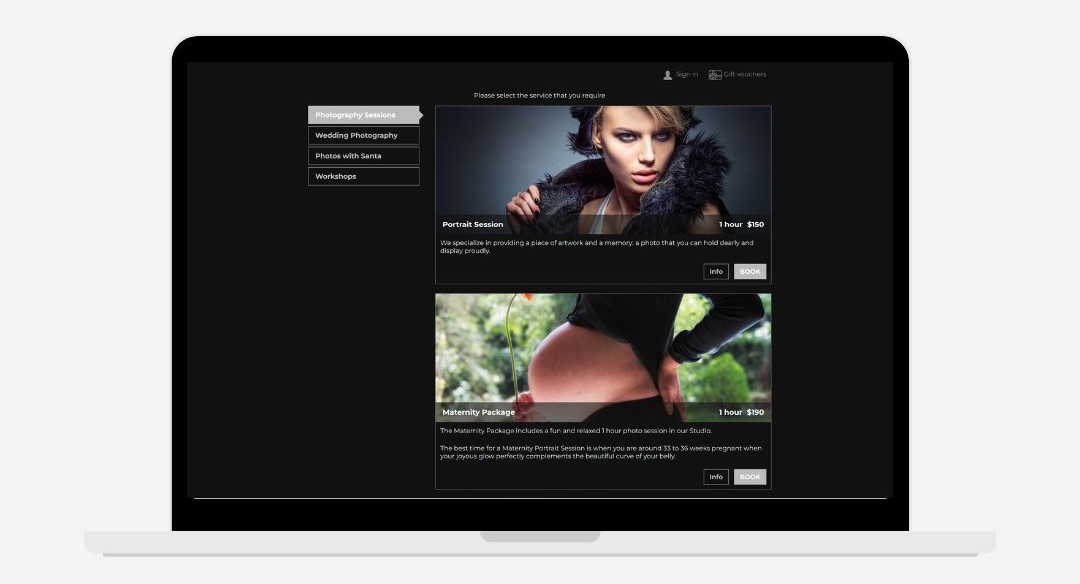Click the Gift vouchers card icon
This screenshot has height=584, width=1080.
point(715,75)
